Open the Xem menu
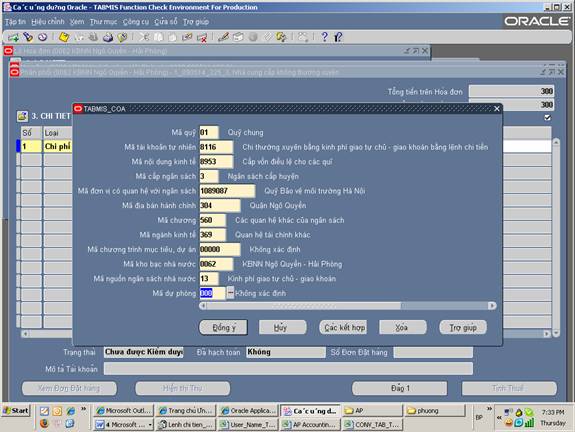This screenshot has width=575, height=432. [x=77, y=22]
